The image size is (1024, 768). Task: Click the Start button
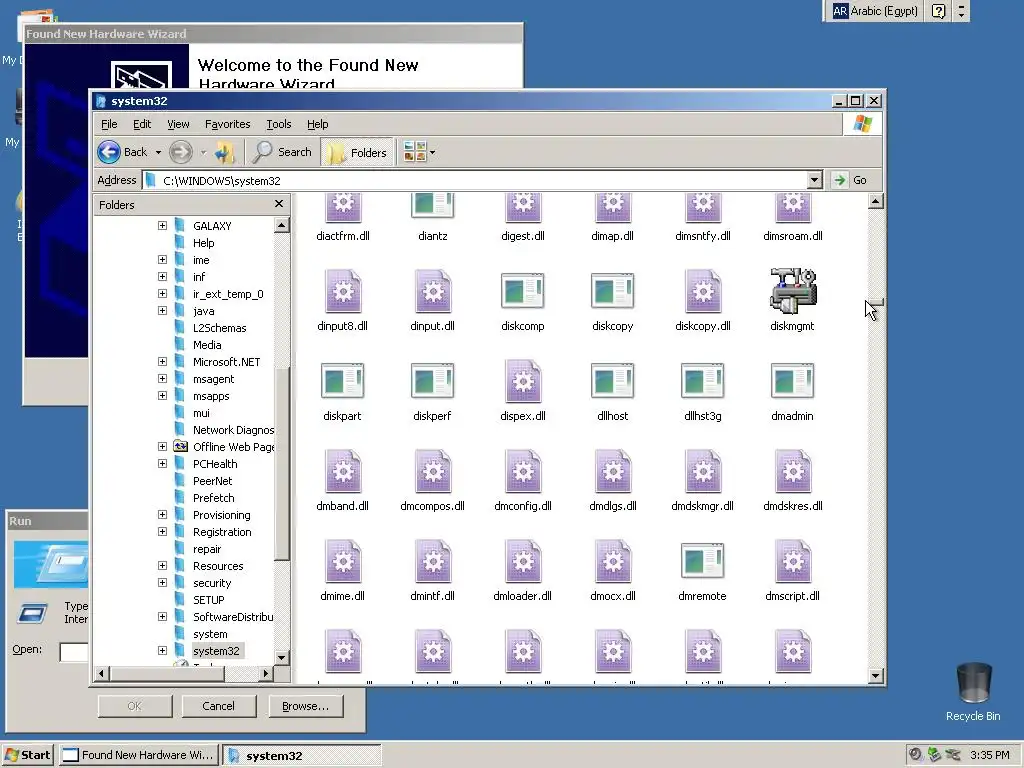pos(27,755)
